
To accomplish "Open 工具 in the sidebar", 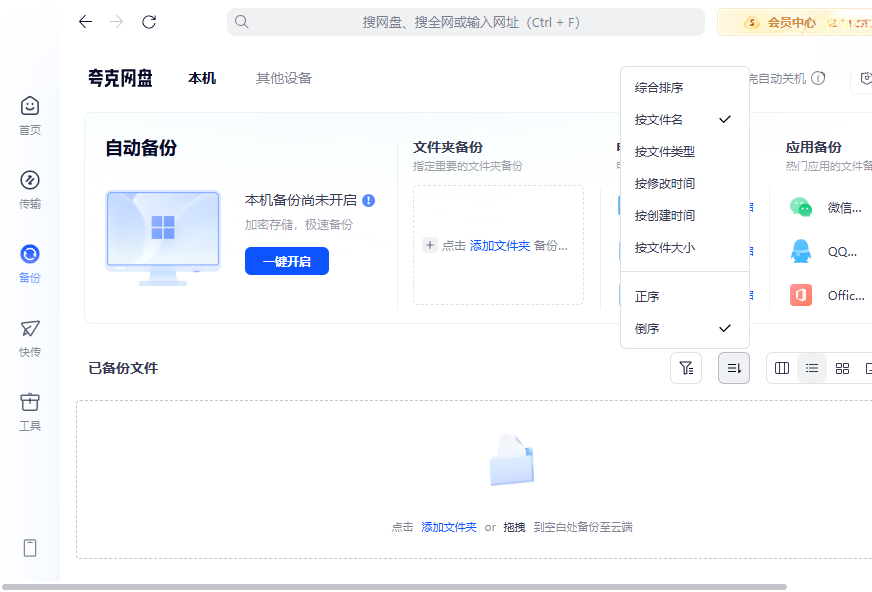I will coord(30,412).
